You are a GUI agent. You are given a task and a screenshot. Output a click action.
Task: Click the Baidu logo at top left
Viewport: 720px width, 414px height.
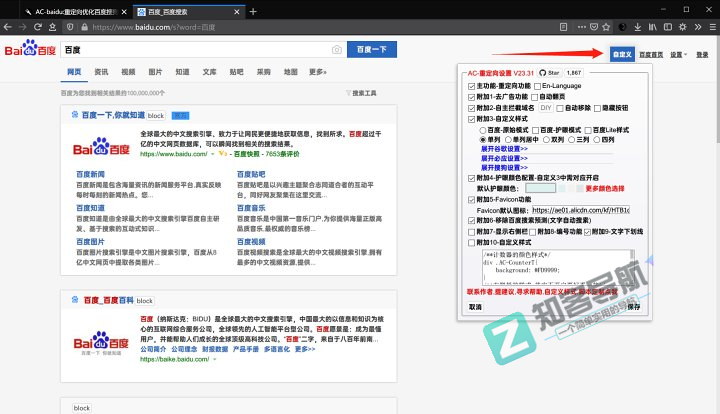tap(30, 48)
